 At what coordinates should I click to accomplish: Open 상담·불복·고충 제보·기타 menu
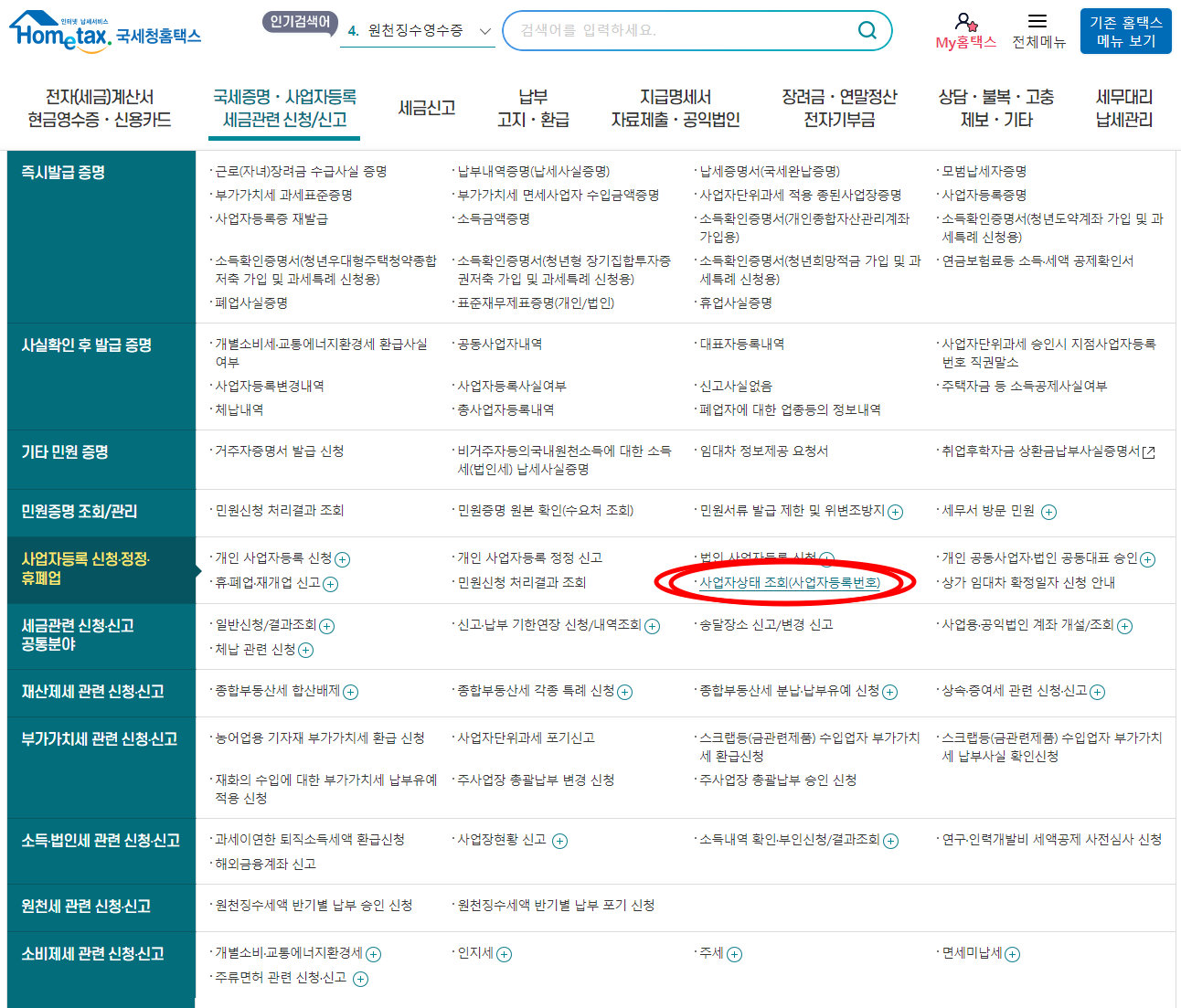(996, 108)
